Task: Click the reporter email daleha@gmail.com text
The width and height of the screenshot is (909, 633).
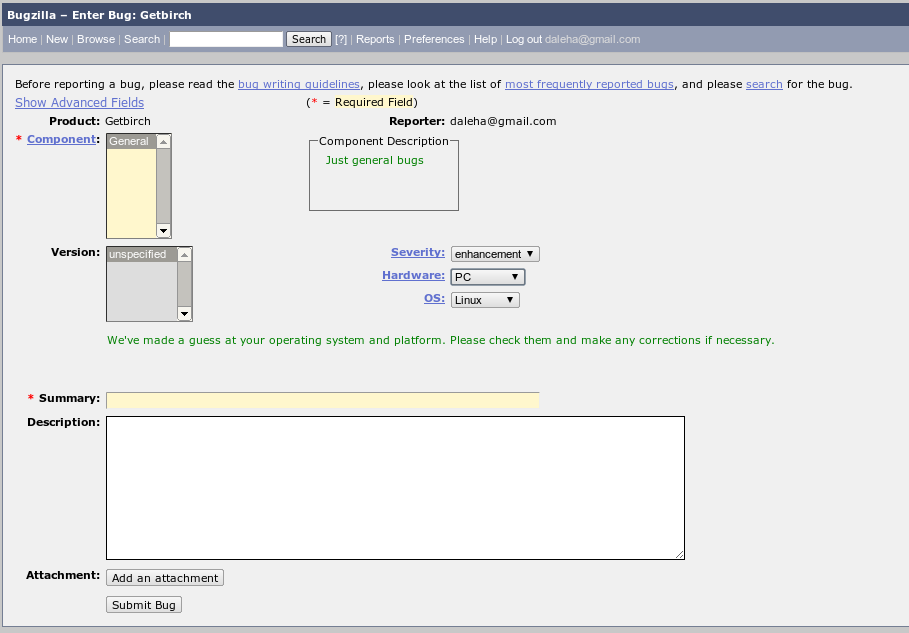Action: click(x=503, y=121)
